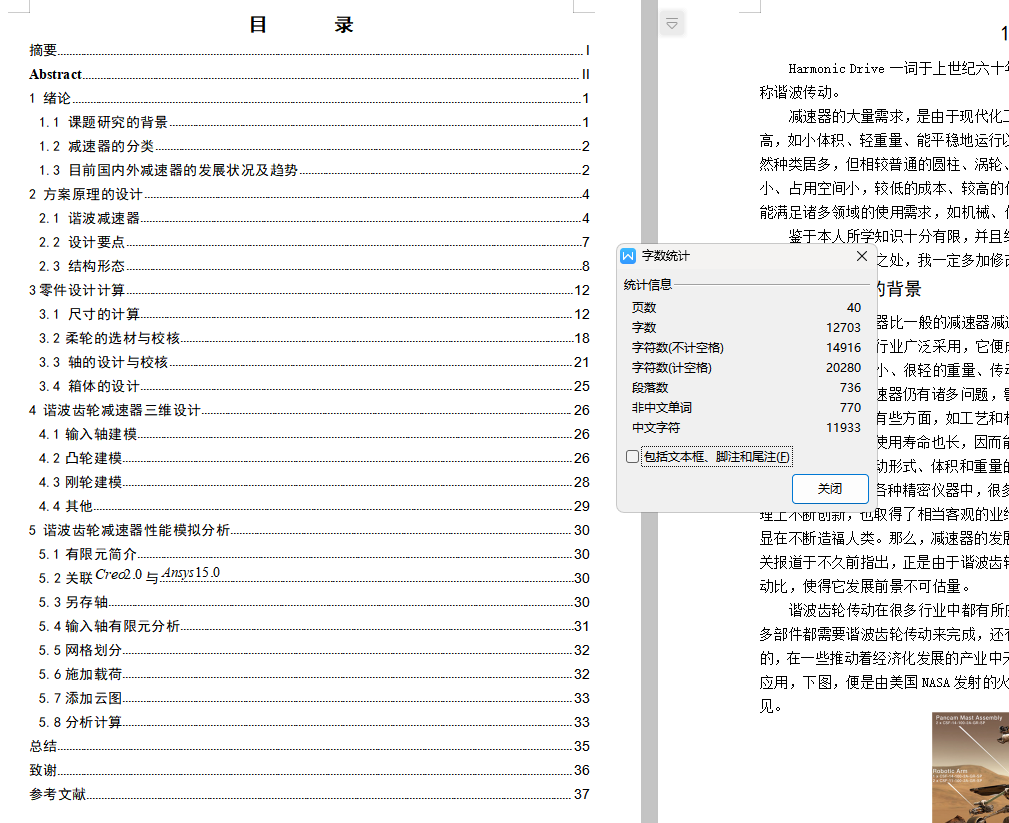
Task: Follow the Abstract link in the contents list
Action: coord(55,74)
